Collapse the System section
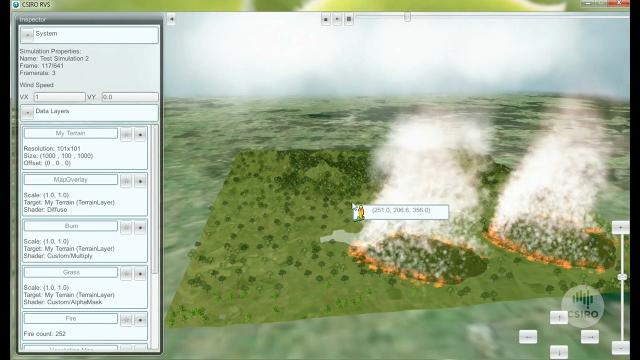 click(27, 35)
